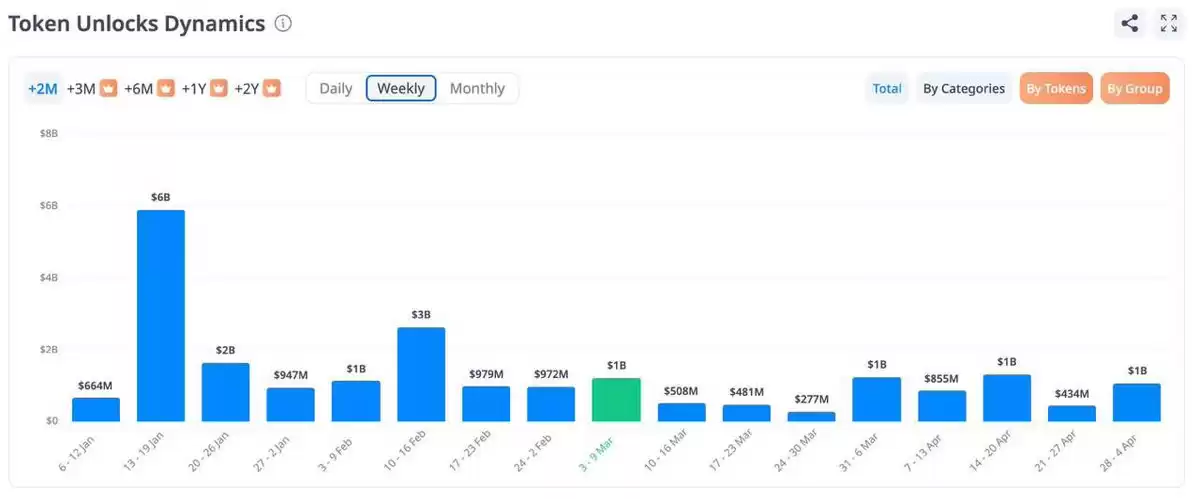Screen dimensions: 1200x499
Task: Click the $972M value label
Action: coord(551,374)
